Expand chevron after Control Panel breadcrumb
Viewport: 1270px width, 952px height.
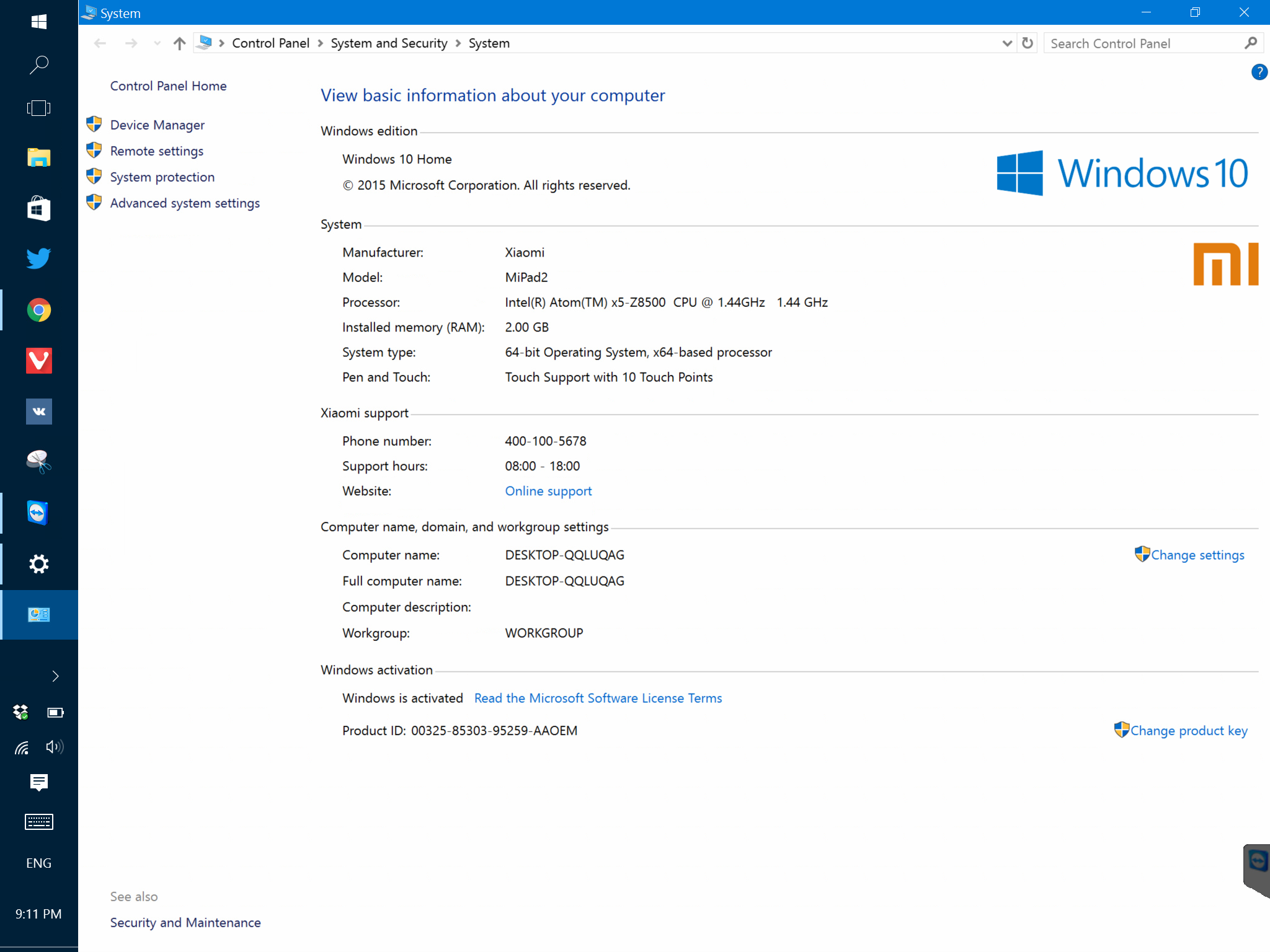point(320,43)
